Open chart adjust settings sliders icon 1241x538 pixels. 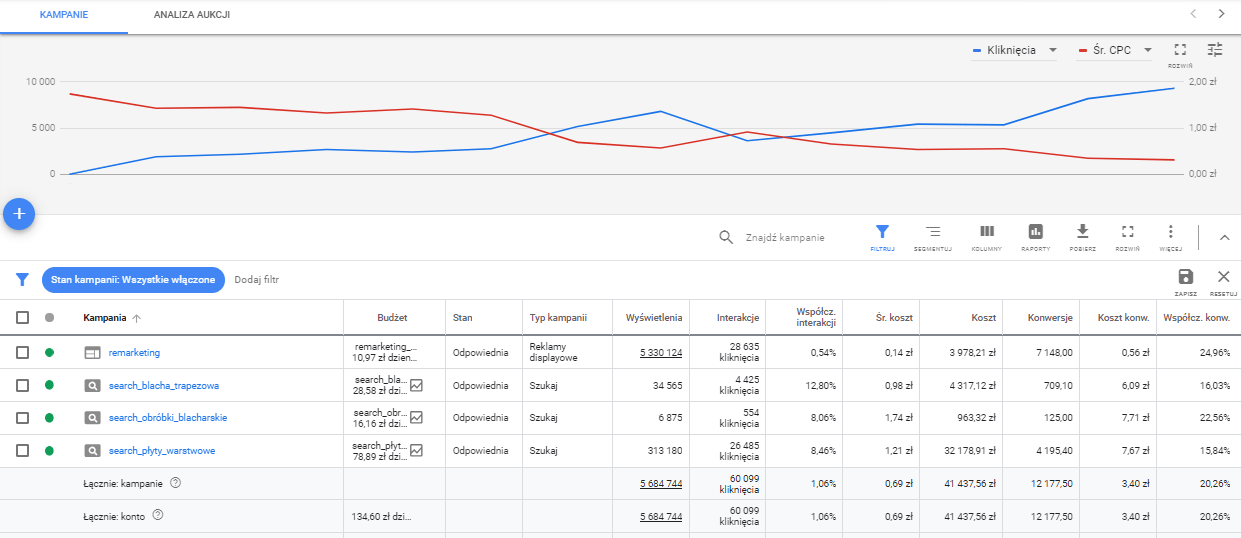point(1215,49)
